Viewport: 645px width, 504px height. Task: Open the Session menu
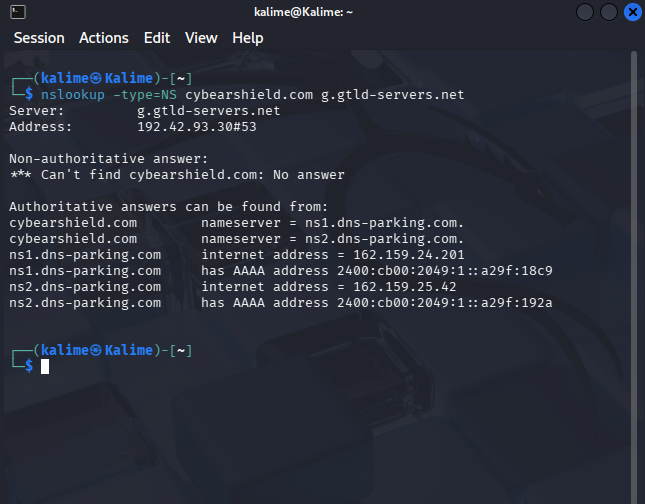click(38, 38)
